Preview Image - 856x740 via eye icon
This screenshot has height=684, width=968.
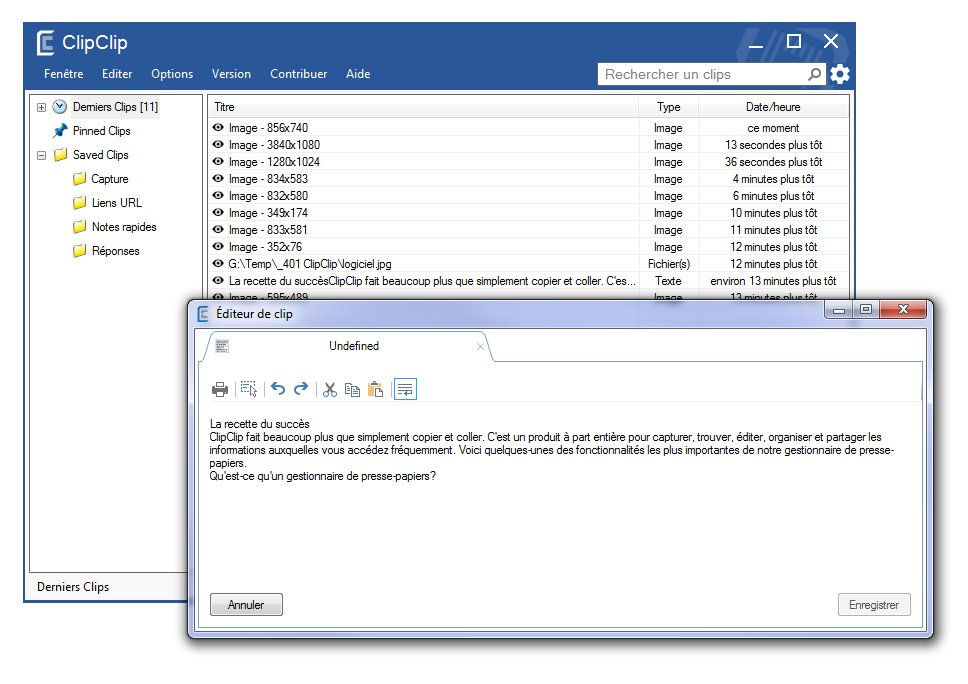(x=218, y=127)
